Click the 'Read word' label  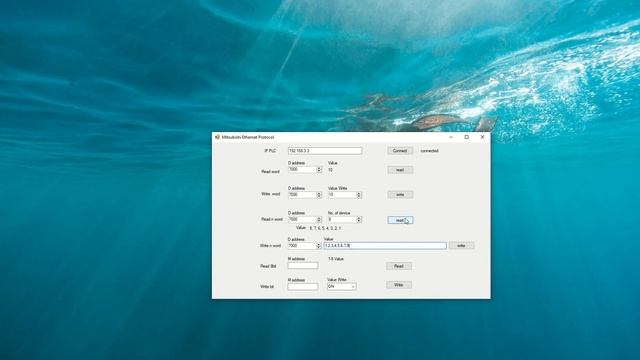270,171
